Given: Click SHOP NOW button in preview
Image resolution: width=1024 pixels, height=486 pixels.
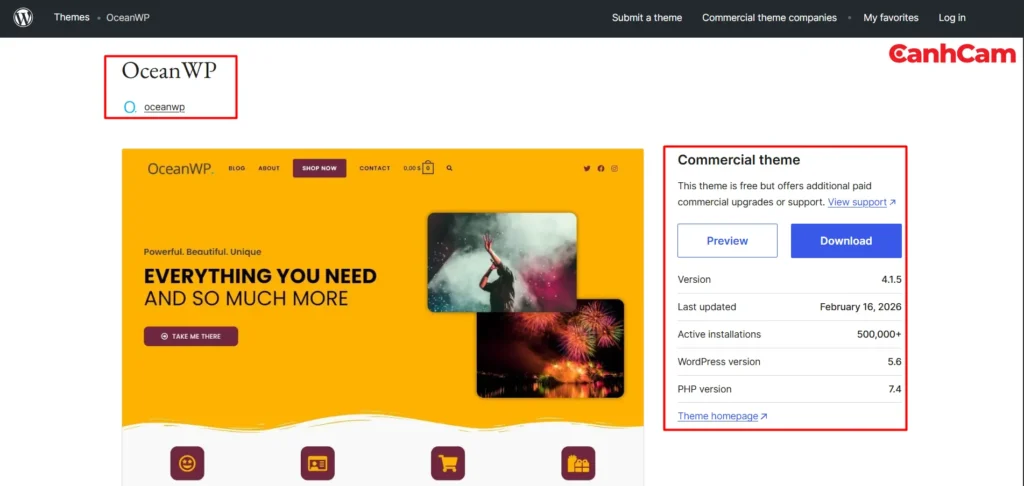Looking at the screenshot, I should pos(319,168).
